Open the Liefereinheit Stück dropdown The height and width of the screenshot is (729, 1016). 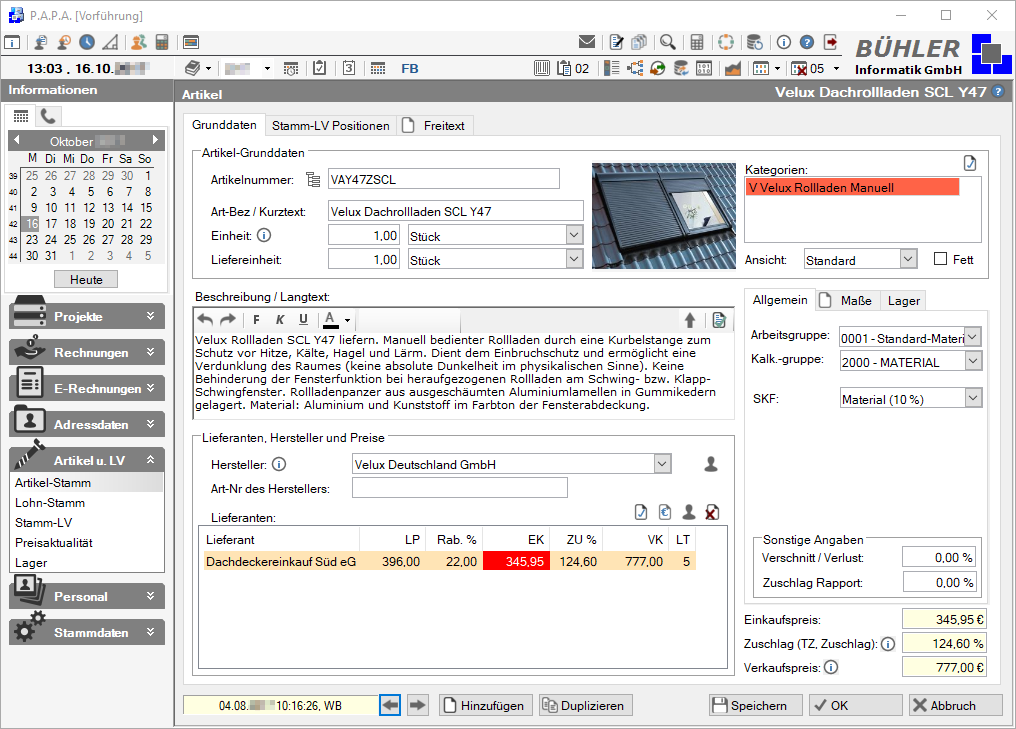[574, 259]
